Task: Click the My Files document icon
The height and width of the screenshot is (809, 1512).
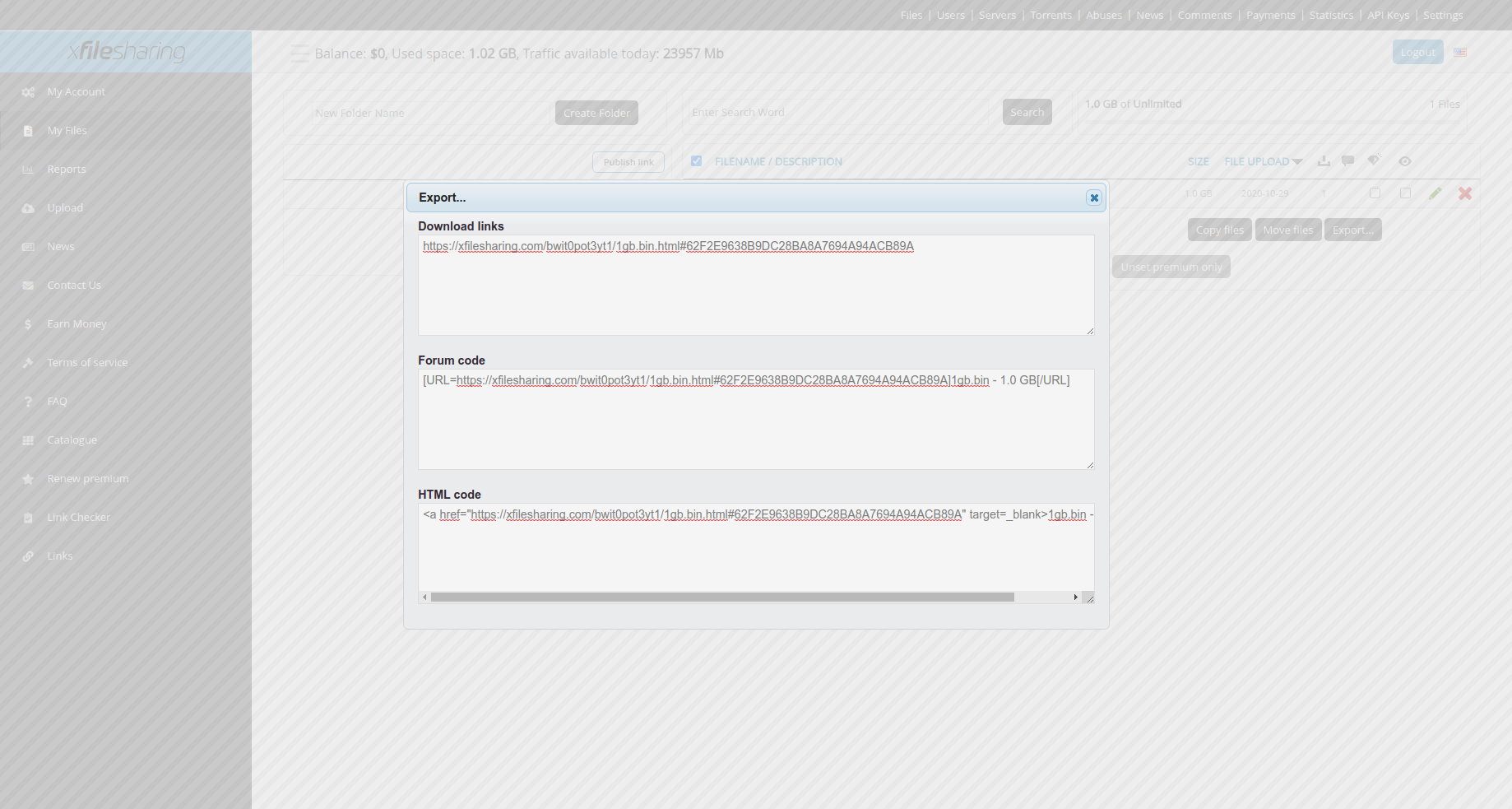Action: click(28, 131)
